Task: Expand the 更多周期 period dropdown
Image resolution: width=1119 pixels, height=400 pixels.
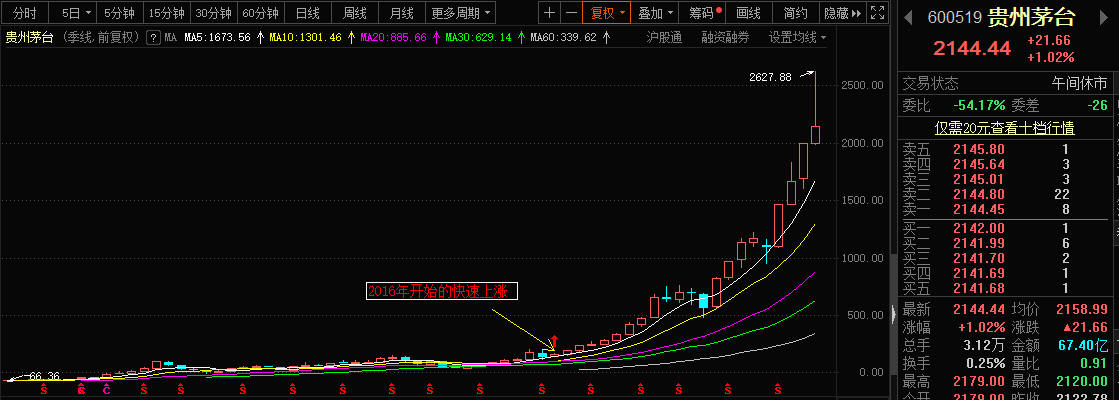Action: click(461, 13)
